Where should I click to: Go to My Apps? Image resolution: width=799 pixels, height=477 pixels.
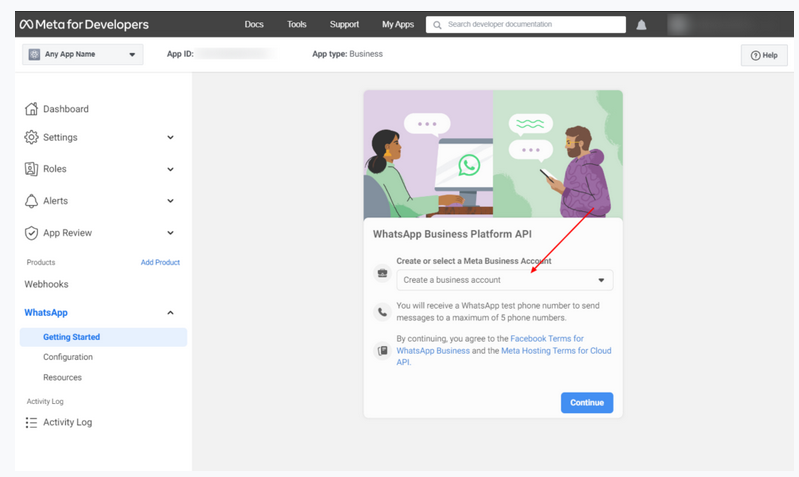(398, 24)
